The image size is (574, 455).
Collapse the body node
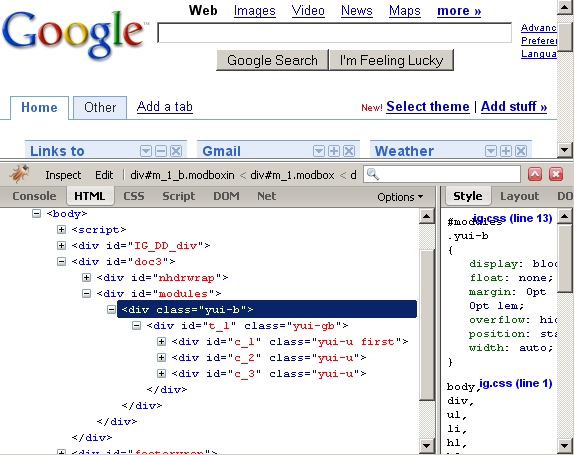pos(36,213)
